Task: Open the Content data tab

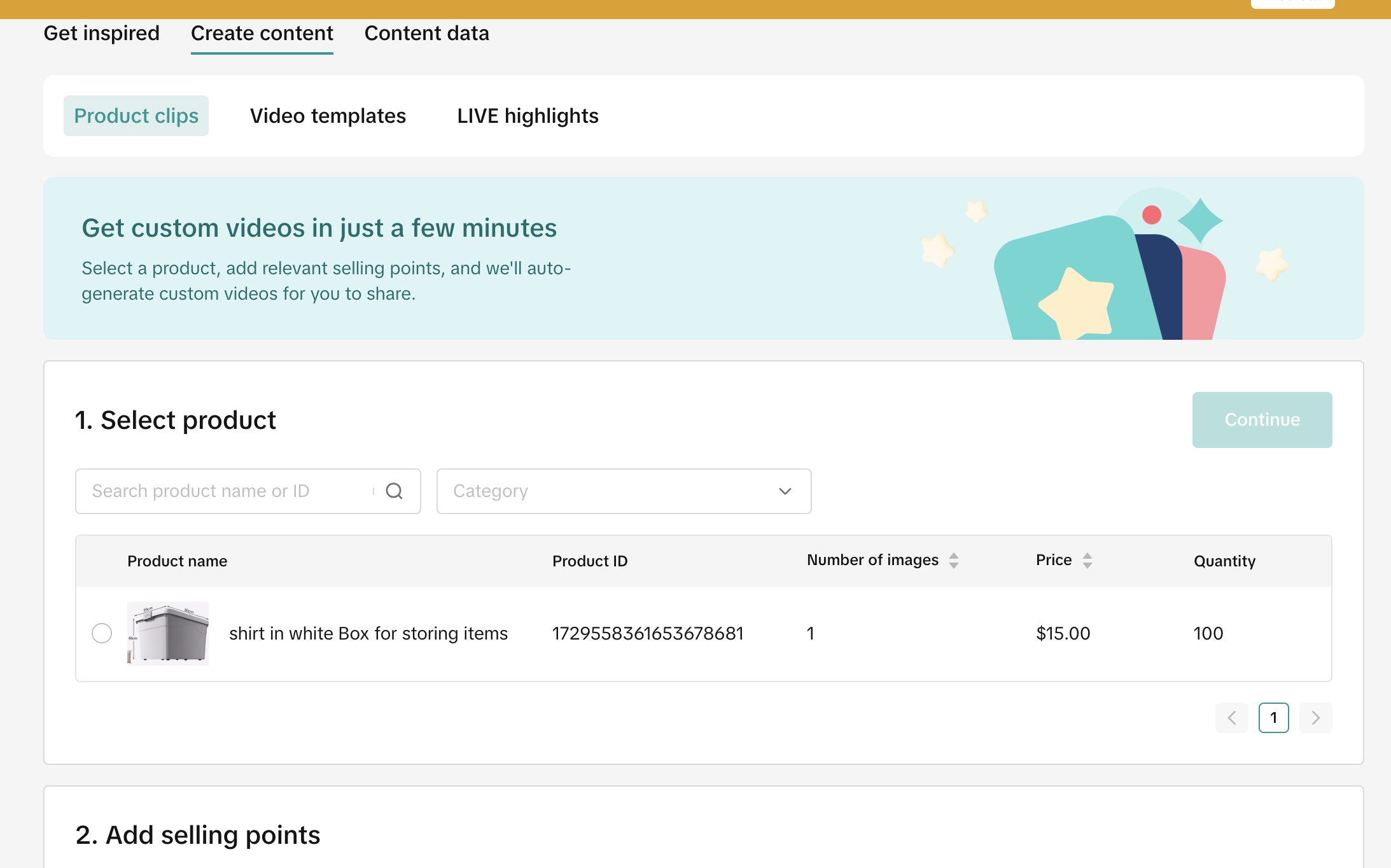Action: 426,33
